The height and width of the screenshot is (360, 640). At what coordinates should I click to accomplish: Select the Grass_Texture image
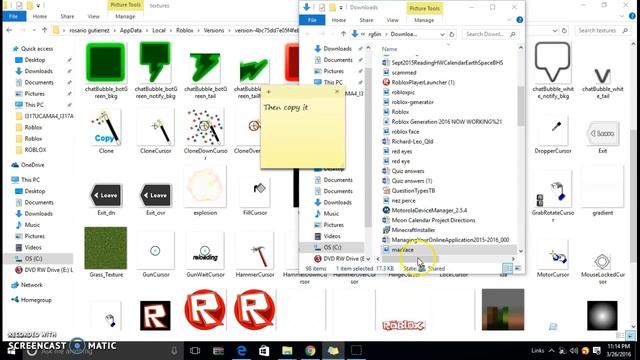pyautogui.click(x=106, y=248)
